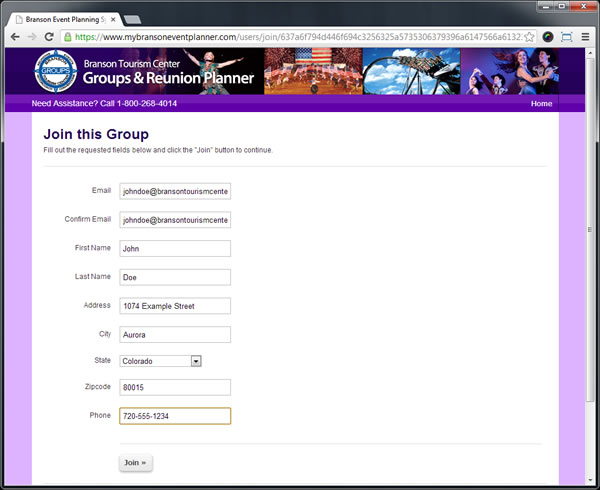The width and height of the screenshot is (600, 490).
Task: Click the Confirm Email input field
Action: click(175, 220)
